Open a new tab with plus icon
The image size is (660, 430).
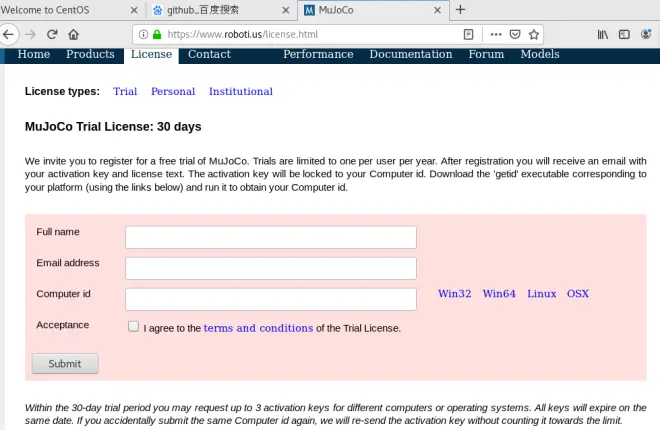pos(460,10)
